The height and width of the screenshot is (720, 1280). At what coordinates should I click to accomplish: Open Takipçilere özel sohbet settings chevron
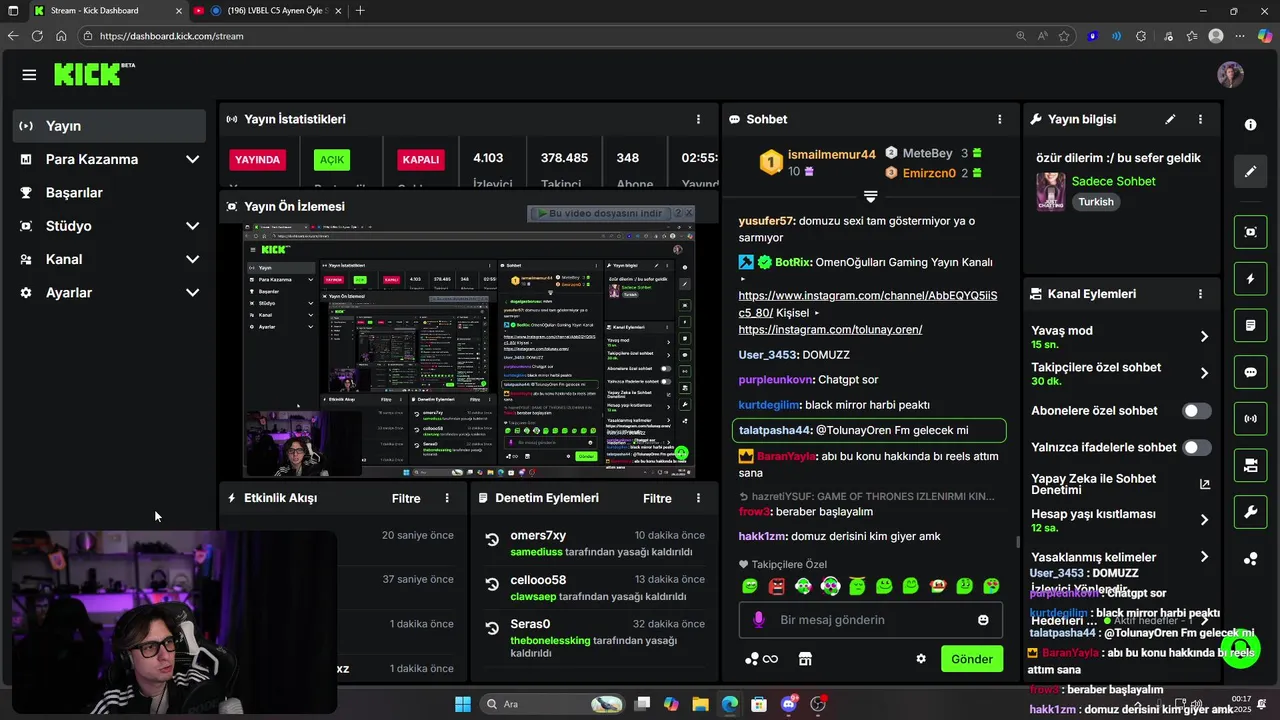coord(1204,373)
